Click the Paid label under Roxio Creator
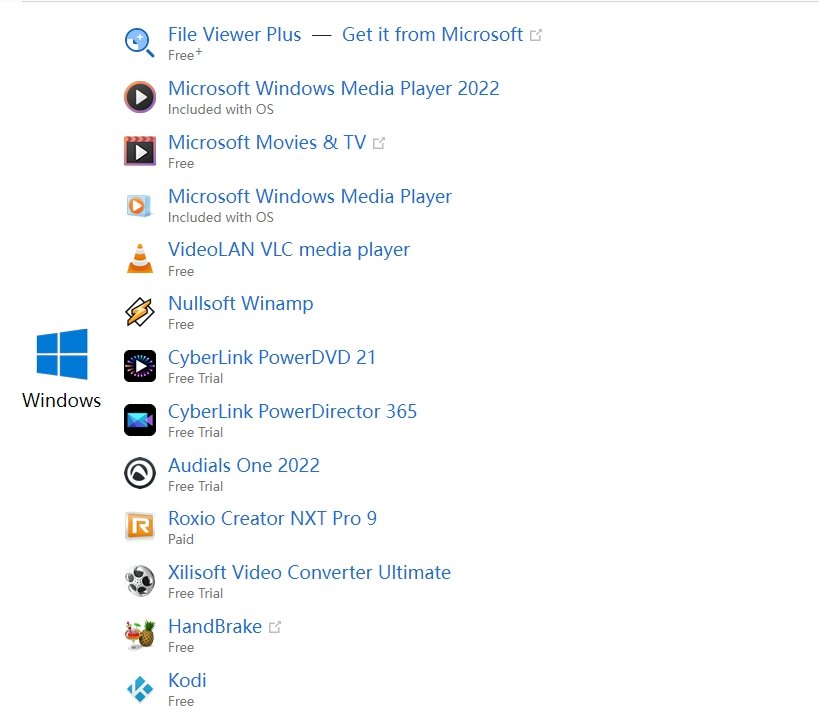This screenshot has width=819, height=714. 181,540
